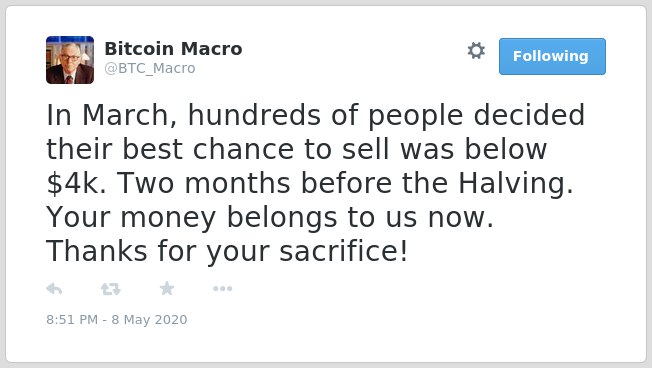652x368 pixels.
Task: Unfollow Bitcoin Macro using the blue button
Action: (x=552, y=57)
